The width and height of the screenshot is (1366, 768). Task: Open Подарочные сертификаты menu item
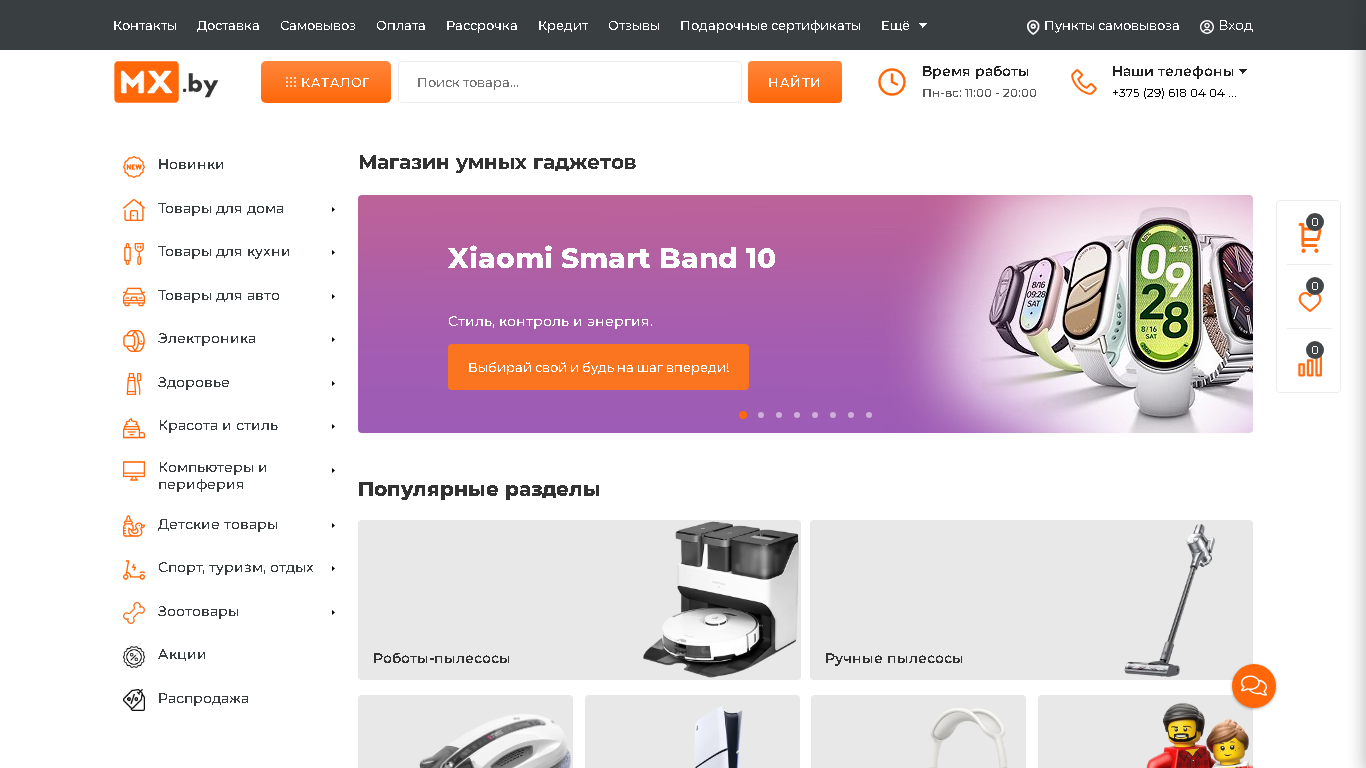pyautogui.click(x=770, y=25)
